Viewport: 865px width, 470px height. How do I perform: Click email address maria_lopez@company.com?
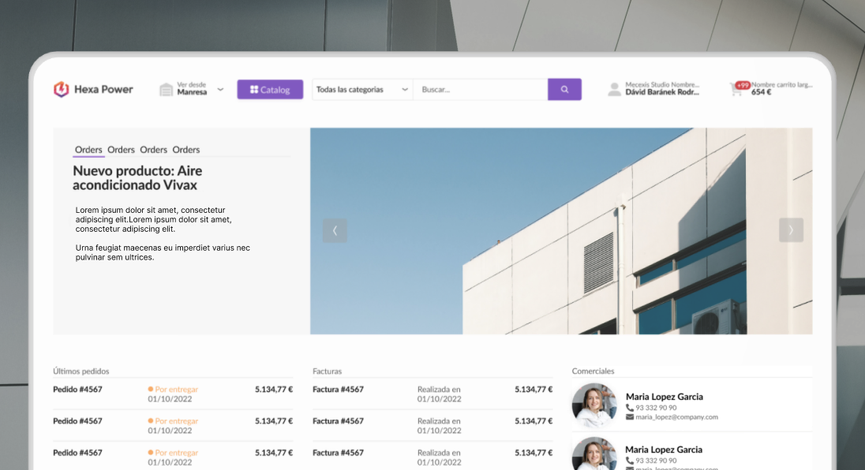tap(677, 417)
